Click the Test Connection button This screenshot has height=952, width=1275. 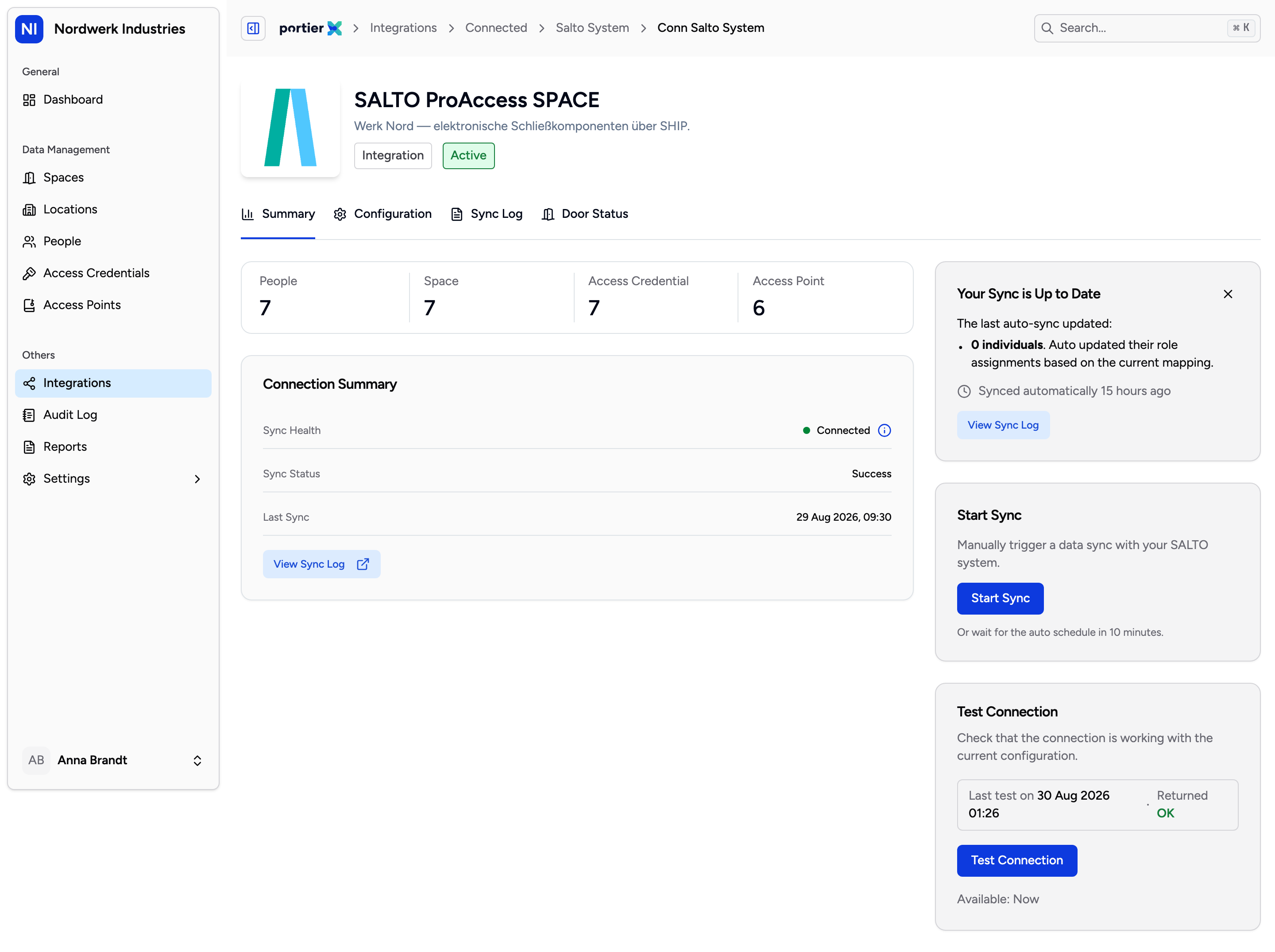click(x=1017, y=860)
